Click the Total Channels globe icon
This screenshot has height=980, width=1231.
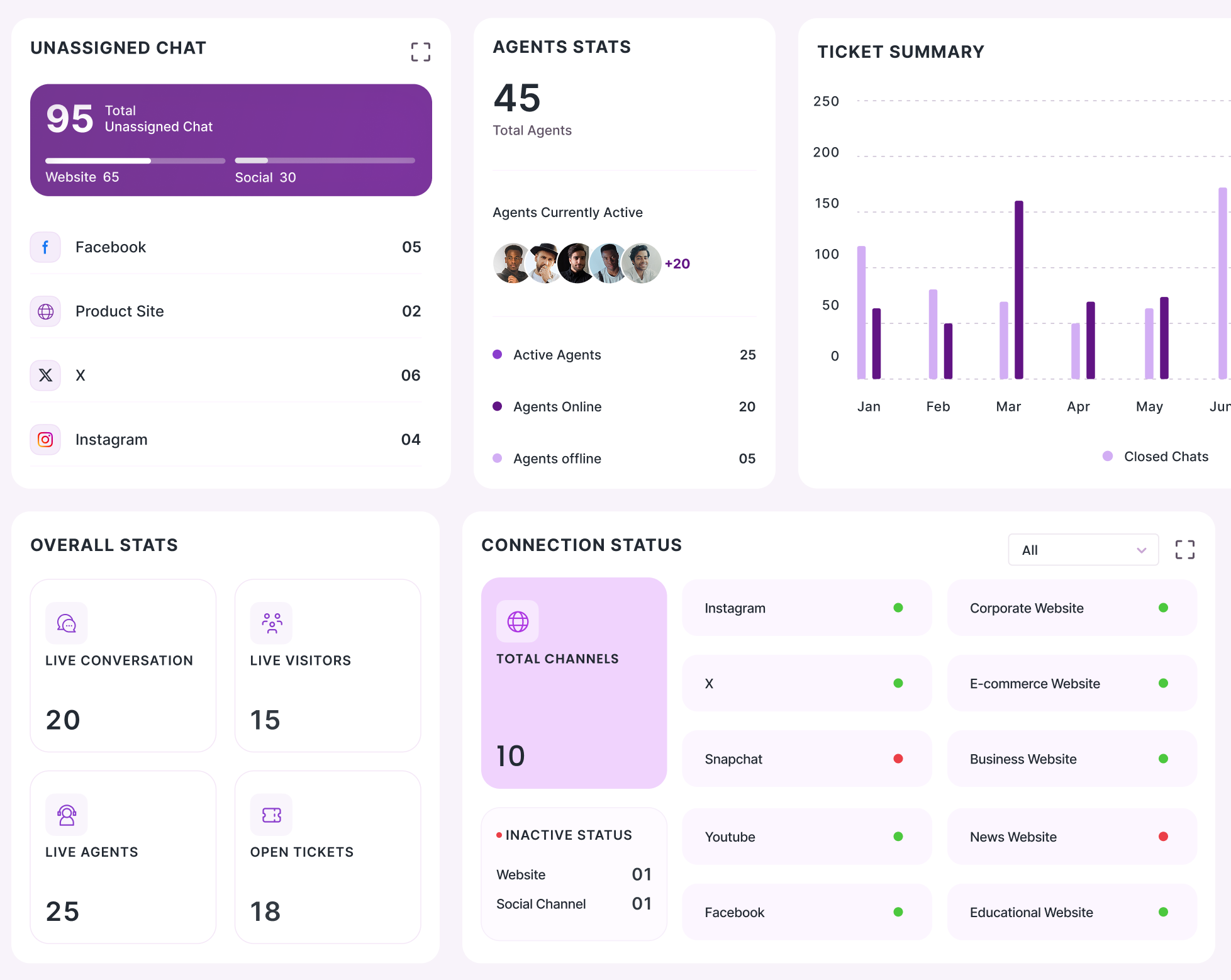(517, 621)
